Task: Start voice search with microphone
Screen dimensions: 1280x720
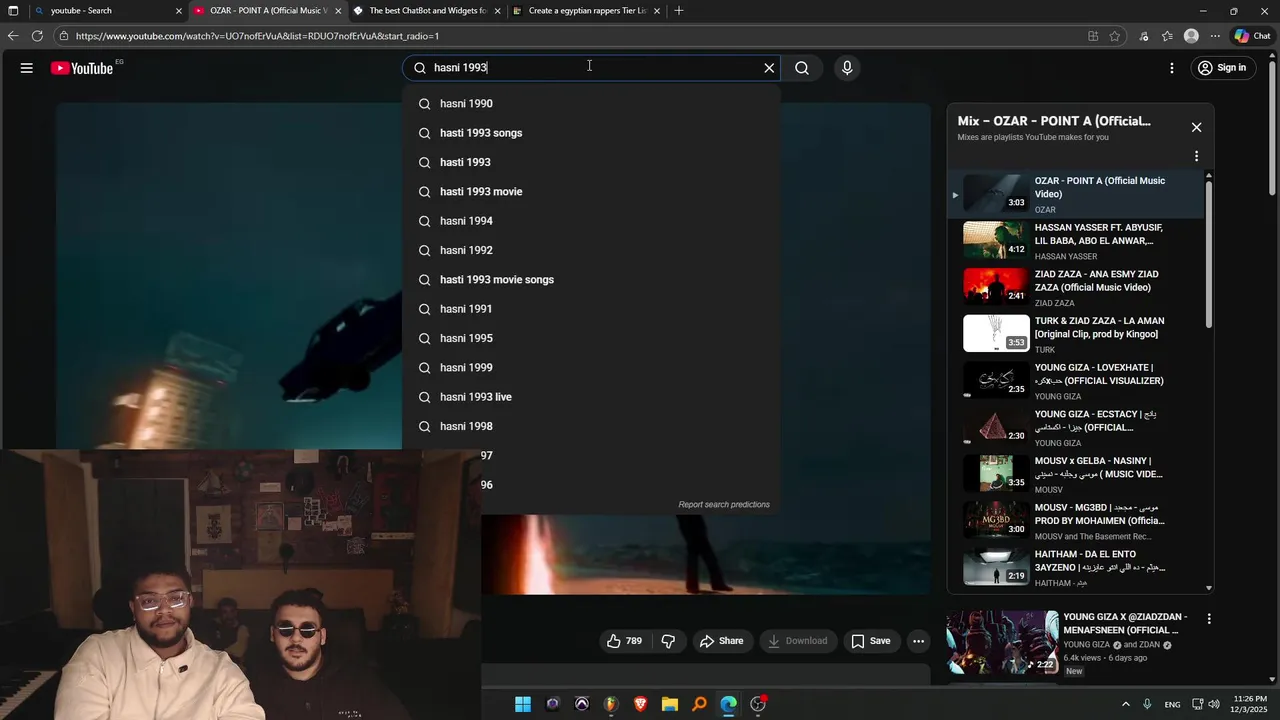Action: pyautogui.click(x=847, y=68)
